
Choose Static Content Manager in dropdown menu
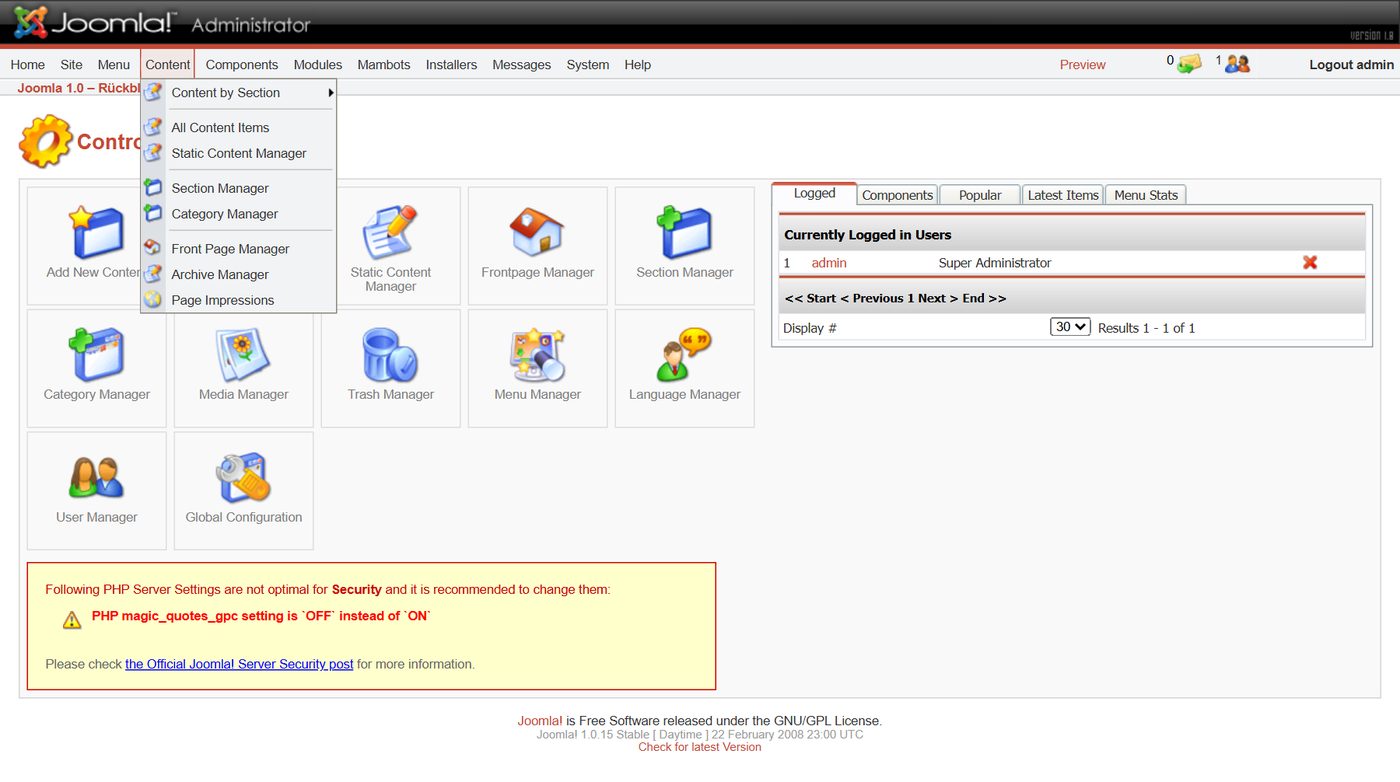238,153
